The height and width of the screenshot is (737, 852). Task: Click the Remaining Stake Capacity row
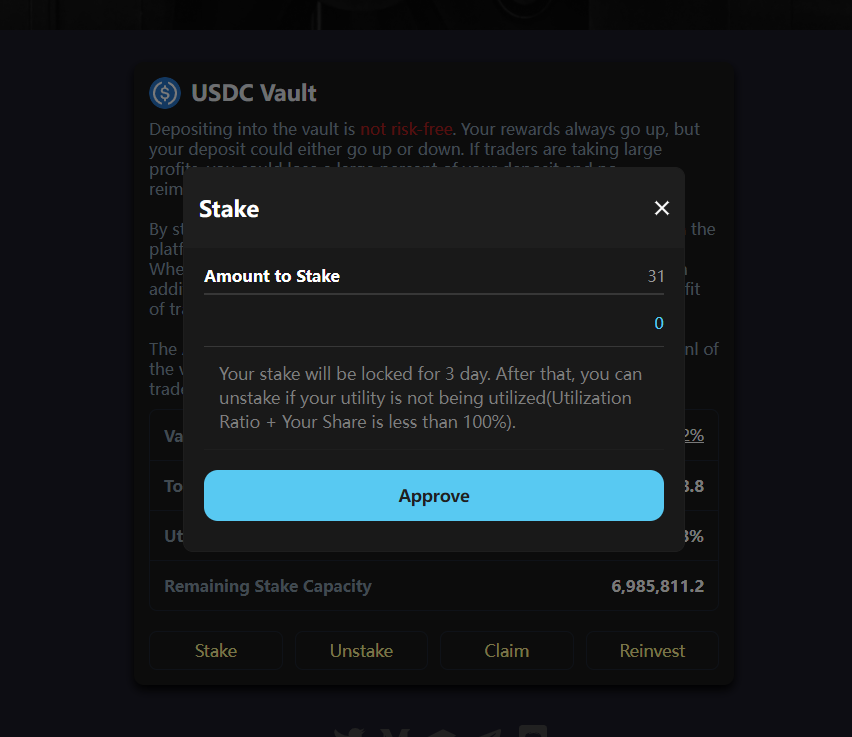(434, 586)
